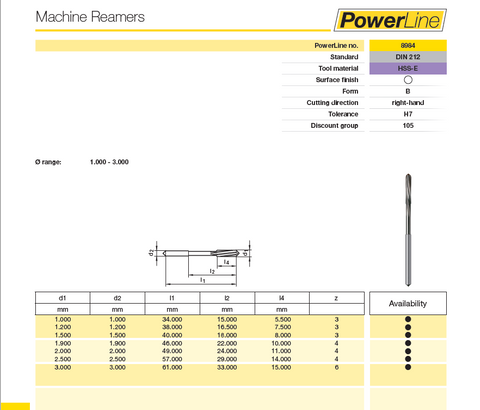Click the 'Discount group' label
480x410 pixels.
pos(334,125)
